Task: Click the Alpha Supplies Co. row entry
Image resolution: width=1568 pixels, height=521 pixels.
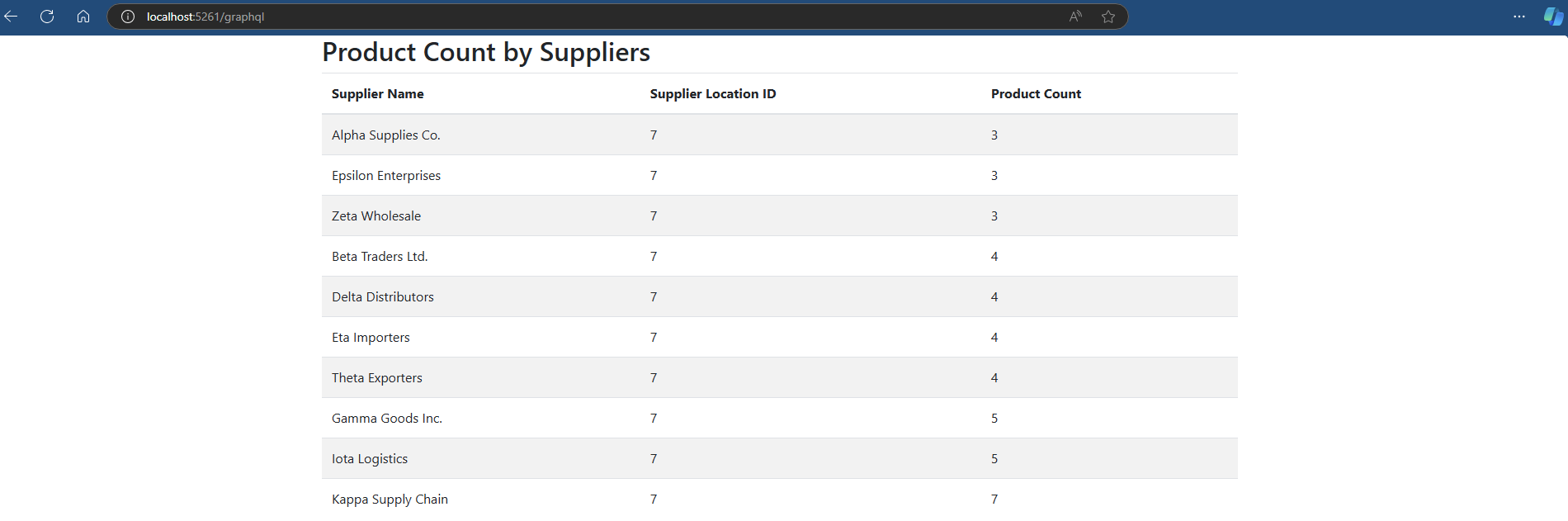Action: [385, 135]
